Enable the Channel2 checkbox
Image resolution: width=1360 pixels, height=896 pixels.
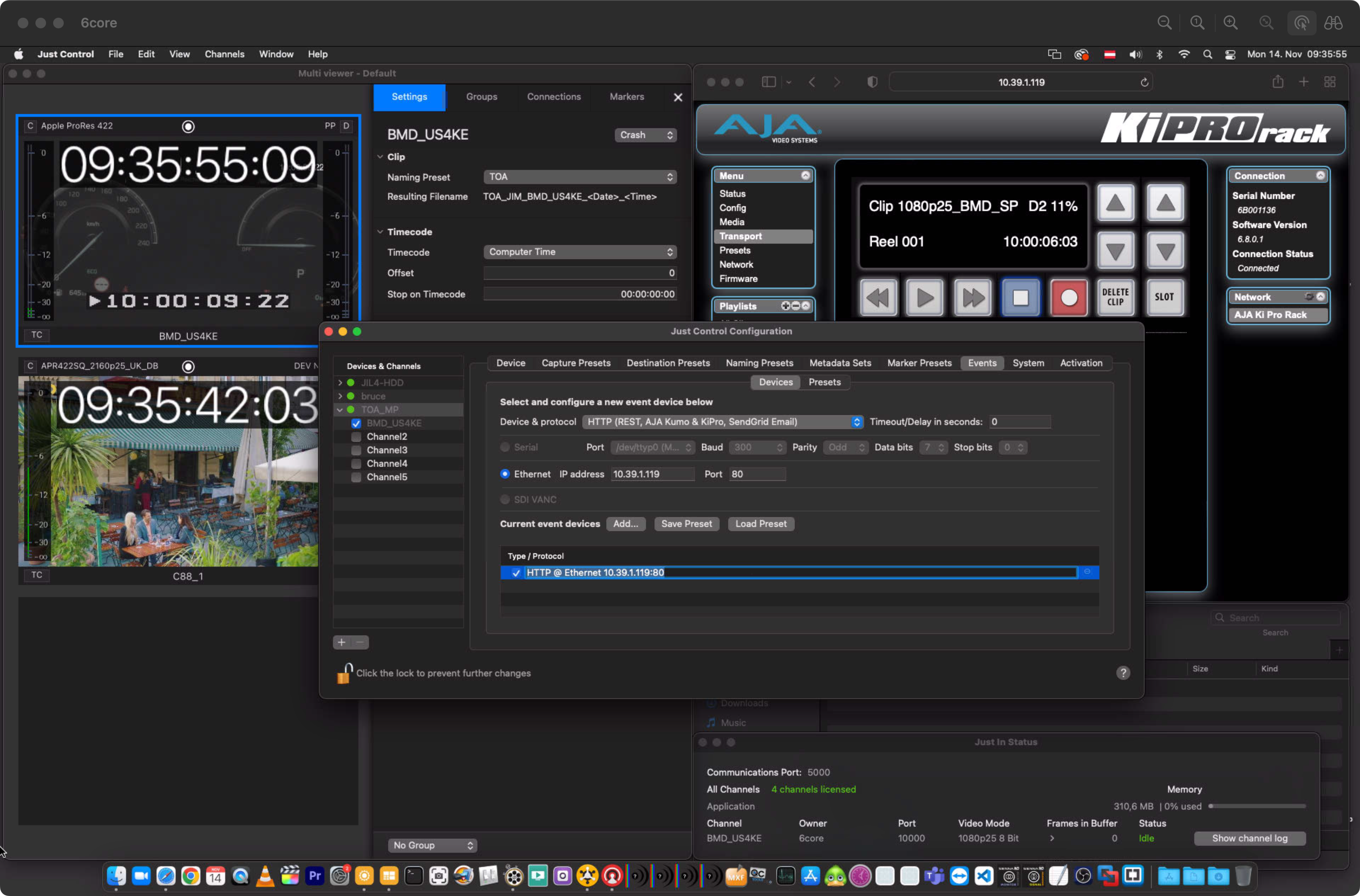[356, 436]
